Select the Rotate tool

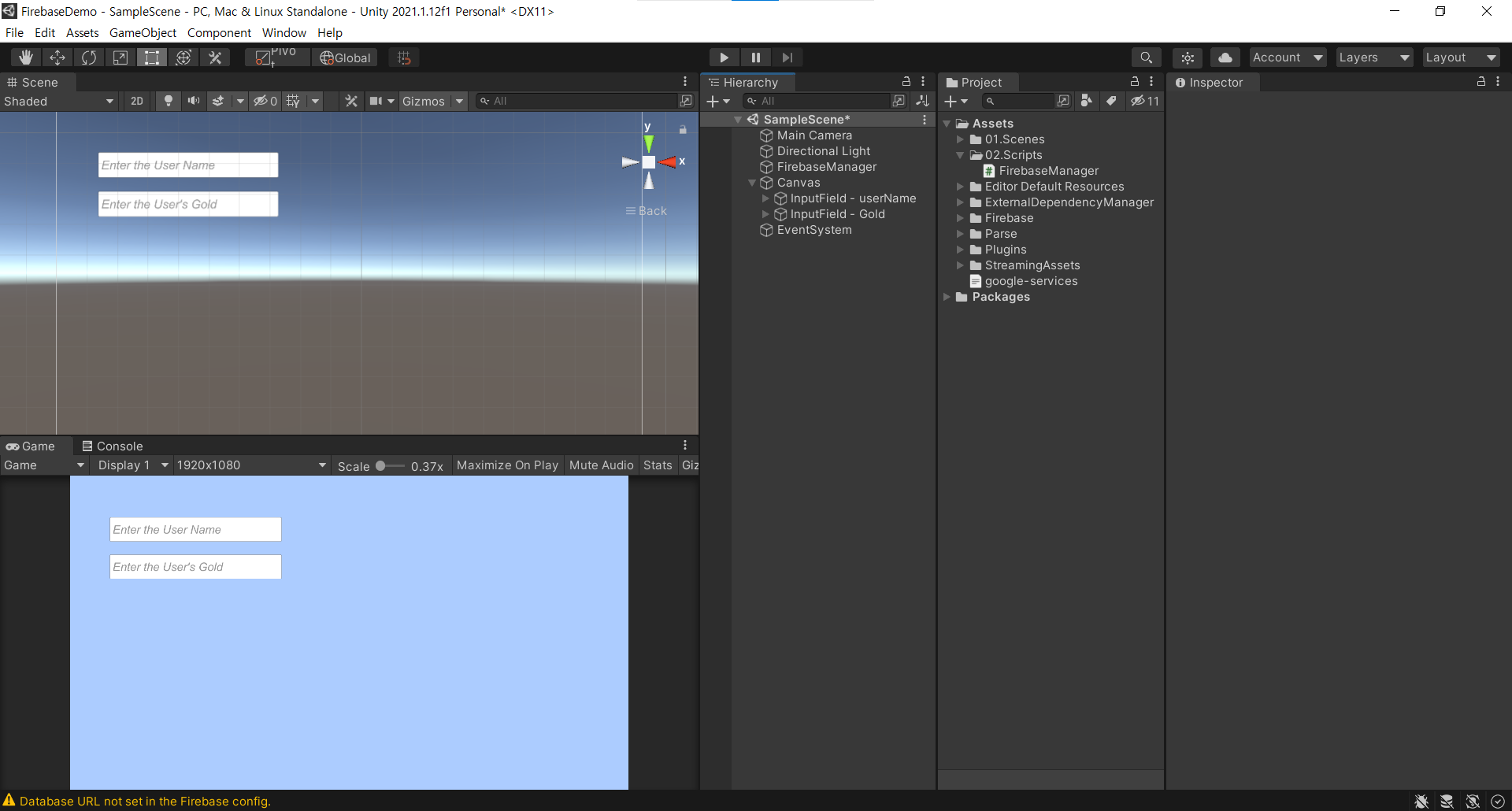[x=89, y=57]
